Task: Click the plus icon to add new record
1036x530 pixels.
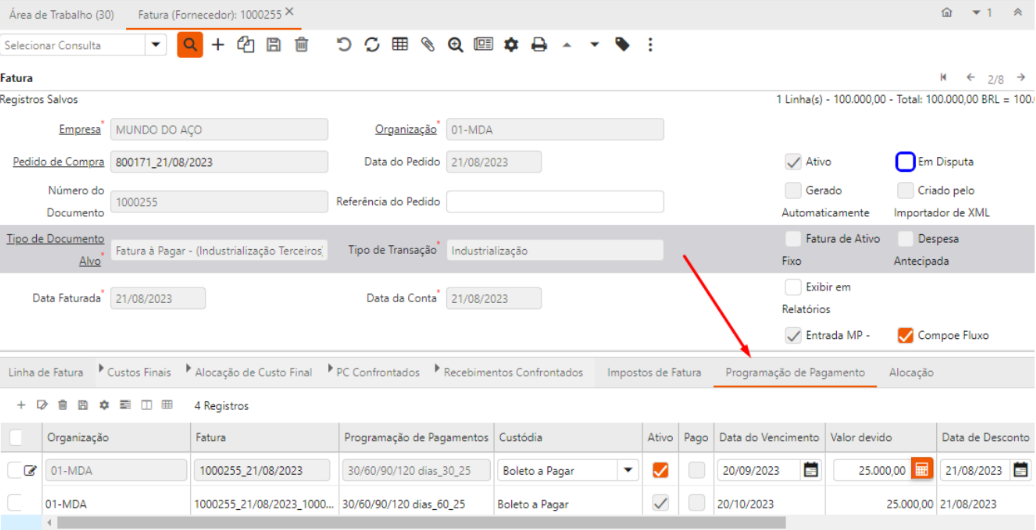Action: pos(218,45)
